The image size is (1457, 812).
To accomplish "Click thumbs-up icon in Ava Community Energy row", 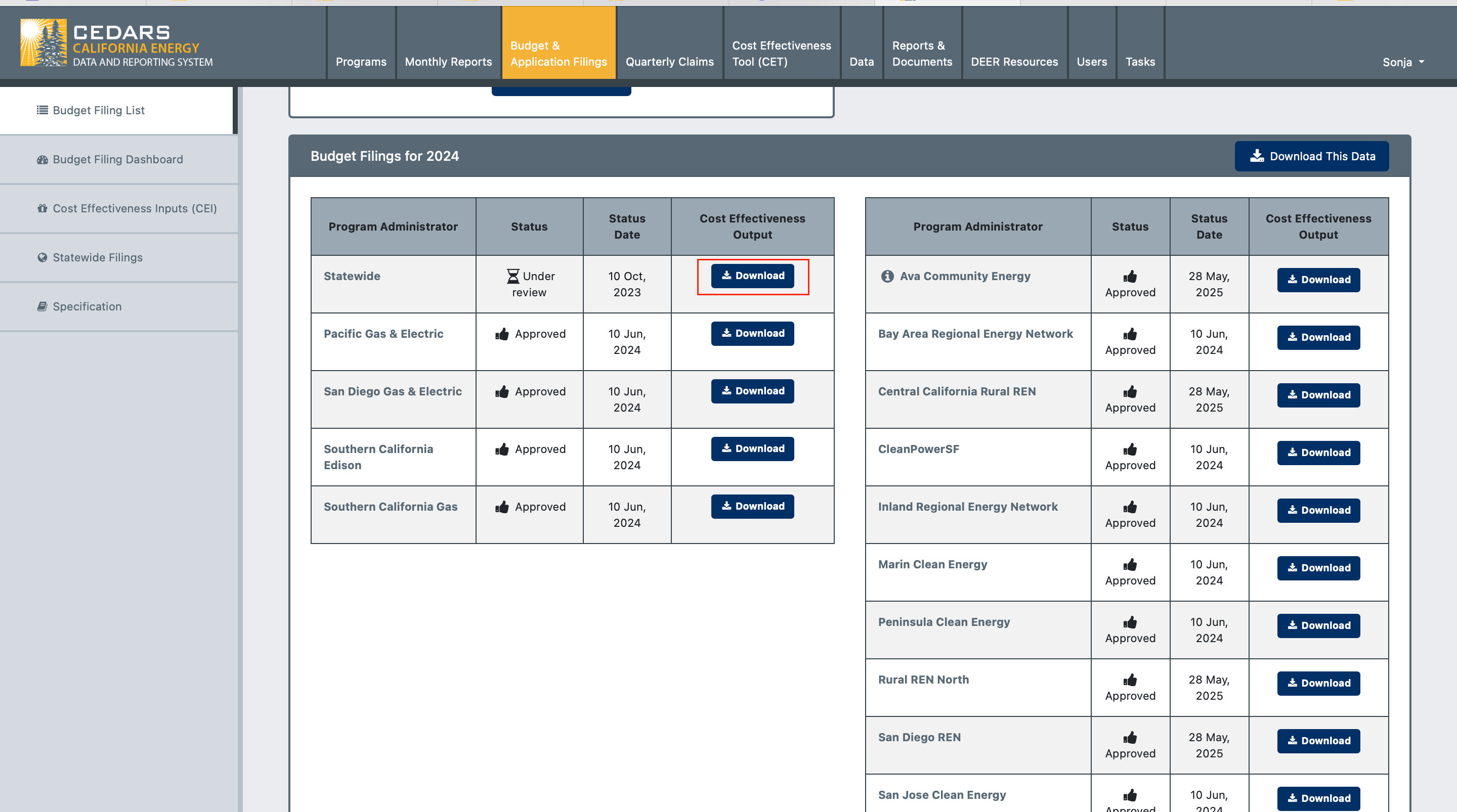I will coord(1130,276).
